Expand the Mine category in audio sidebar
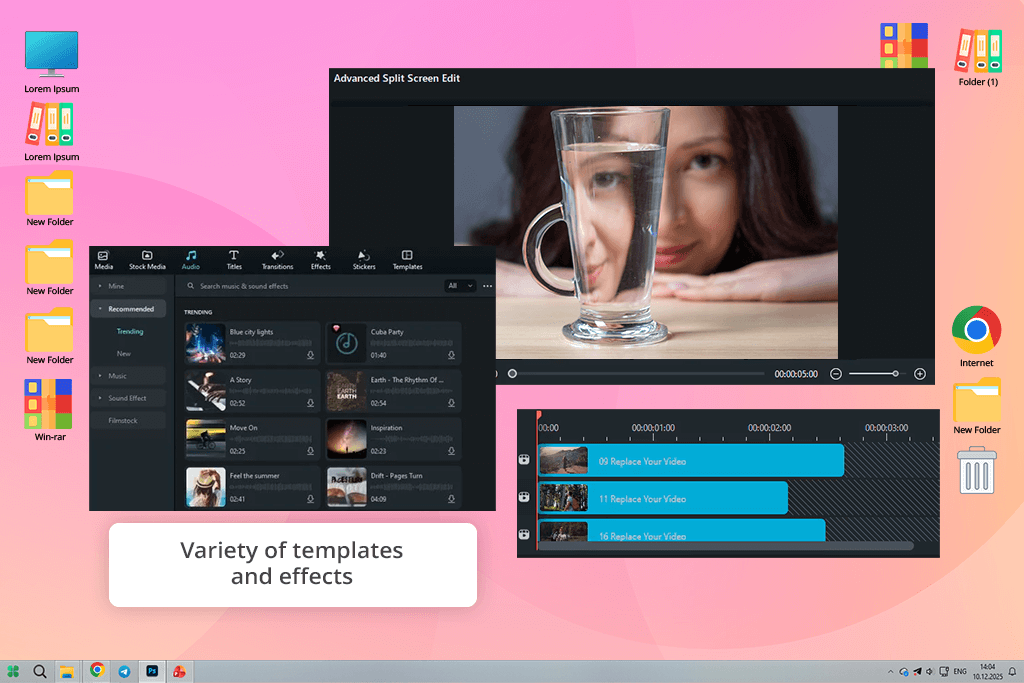Screen dimensions: 1024x683 128,286
